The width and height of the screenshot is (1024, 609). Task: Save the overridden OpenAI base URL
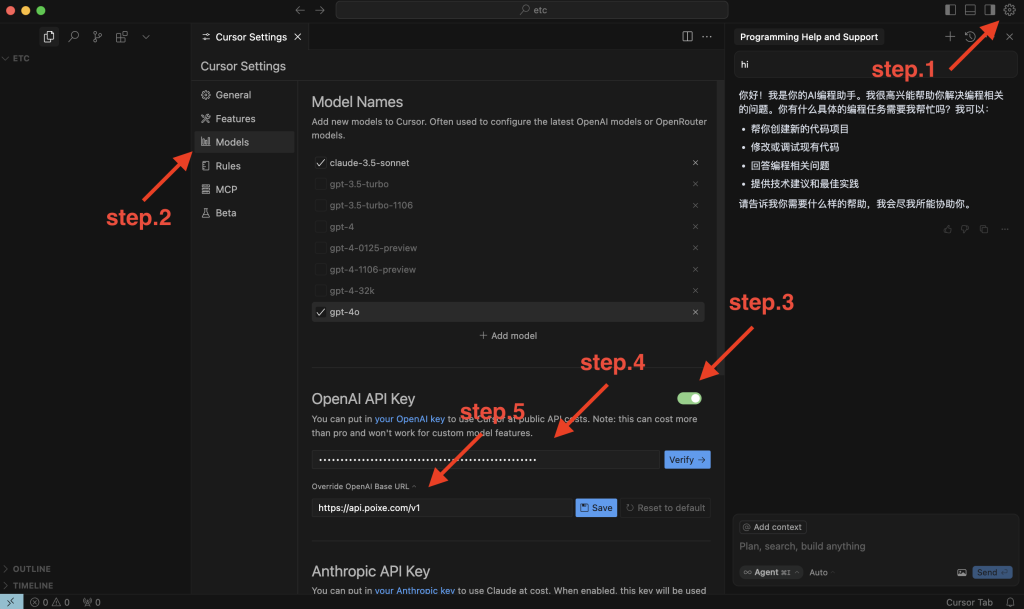595,508
